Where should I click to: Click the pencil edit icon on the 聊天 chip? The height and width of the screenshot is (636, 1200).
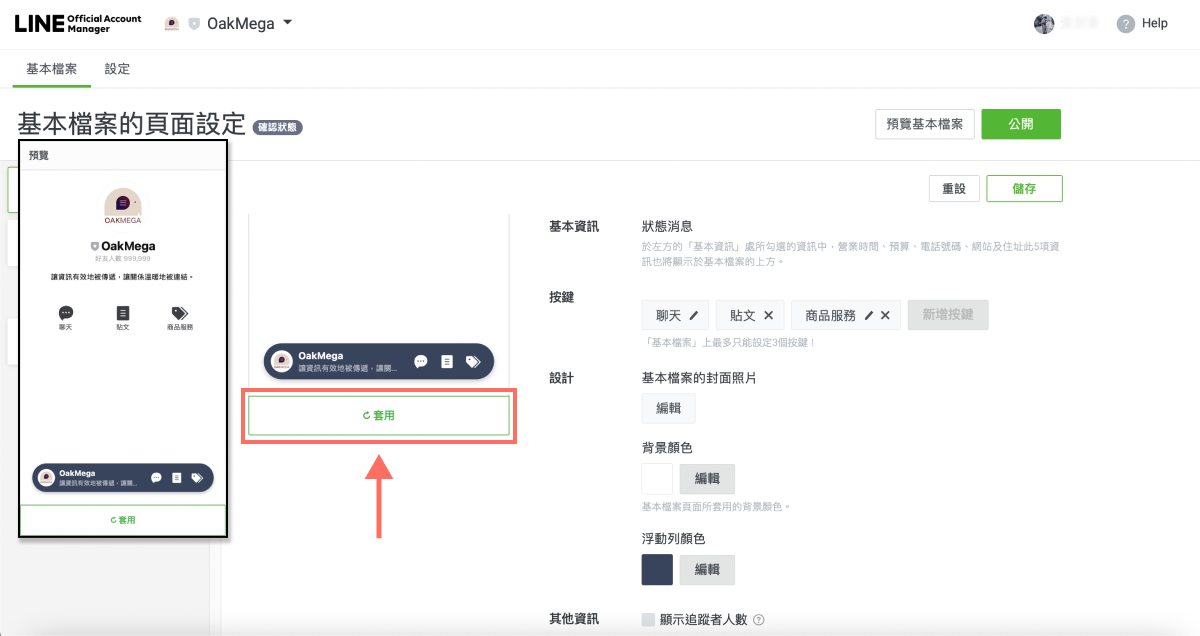click(695, 315)
